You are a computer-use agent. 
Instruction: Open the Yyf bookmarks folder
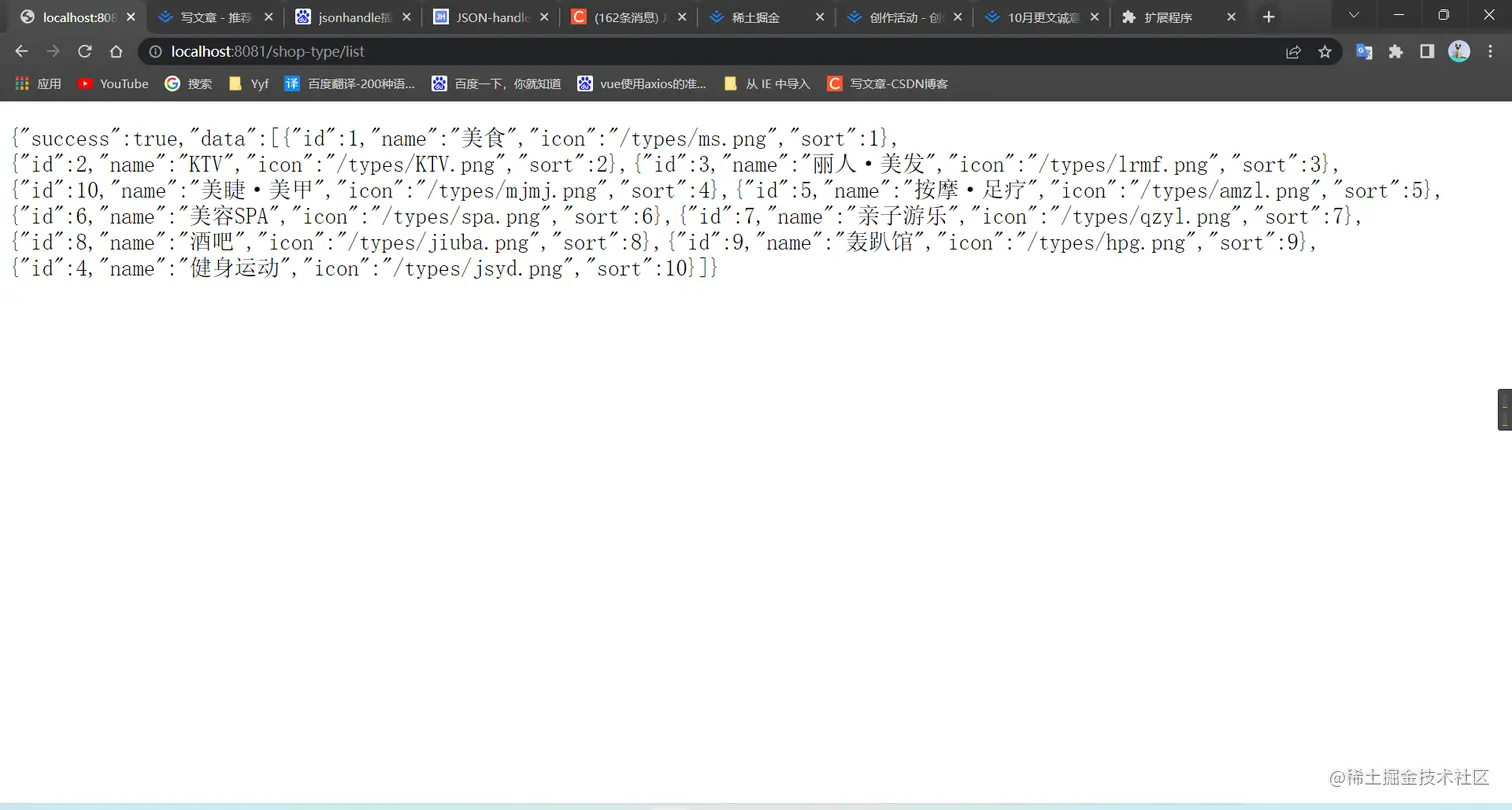[x=249, y=84]
